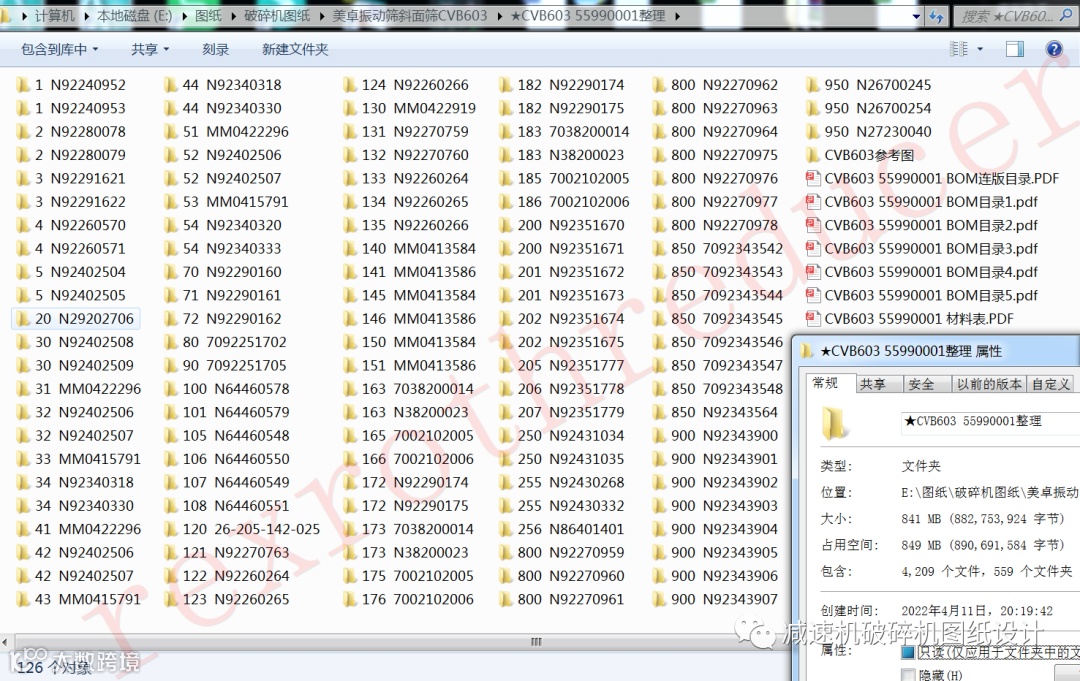Go to 破碎机图纸 in breadcrumb
The height and width of the screenshot is (681, 1080).
tap(277, 16)
